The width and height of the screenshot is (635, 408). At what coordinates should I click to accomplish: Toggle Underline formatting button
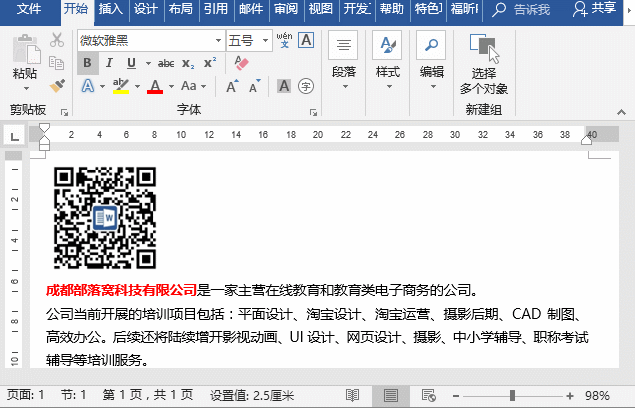pos(131,63)
